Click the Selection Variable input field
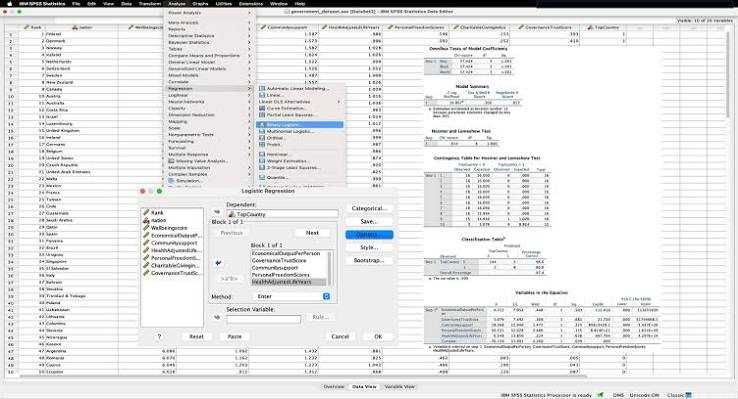 (264, 319)
